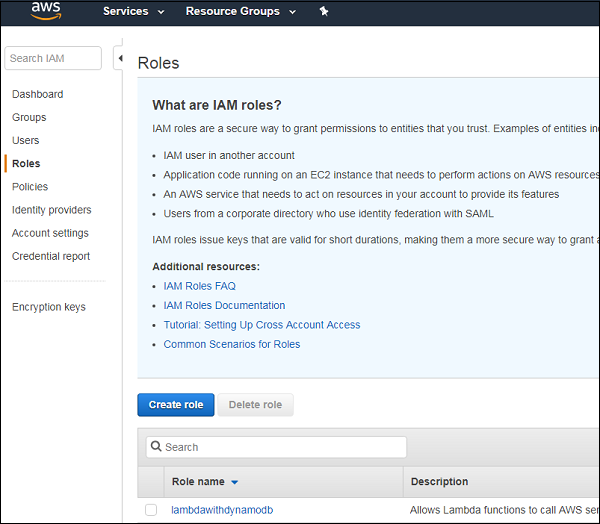
Task: Open the Groups navigation item
Action: [x=29, y=117]
